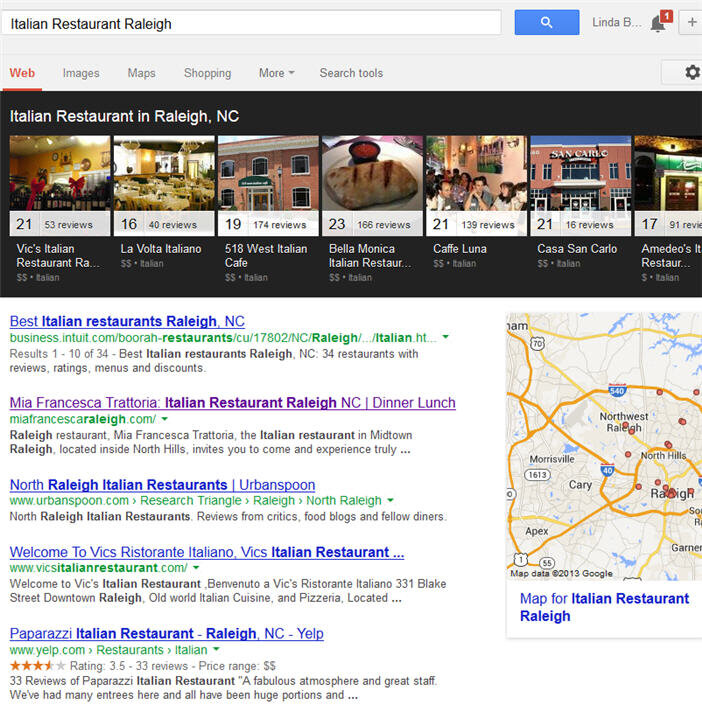Open Casa San Carlo storefront photo
This screenshot has width=702, height=711.
point(580,173)
